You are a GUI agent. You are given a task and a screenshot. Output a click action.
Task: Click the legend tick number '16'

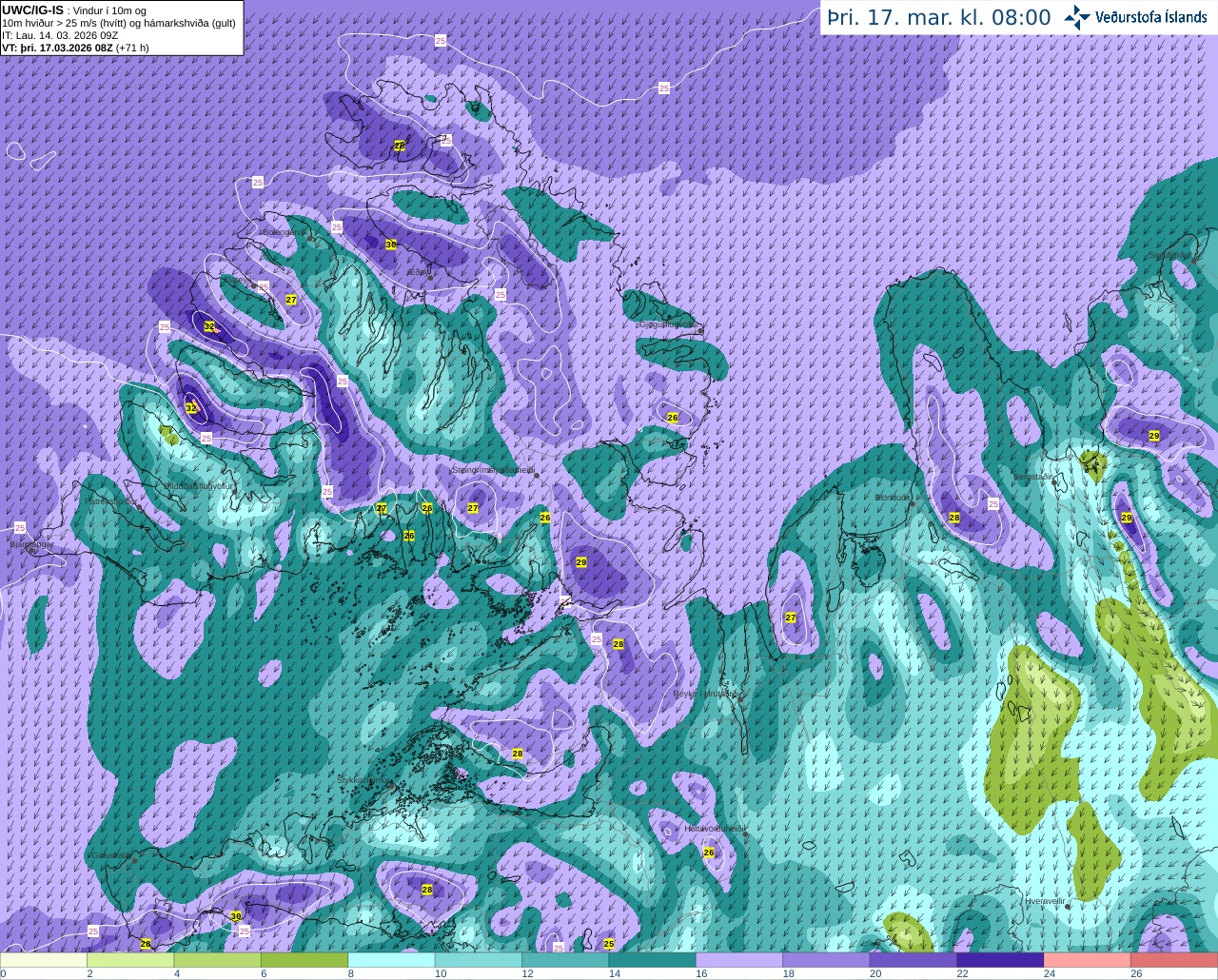(701, 974)
